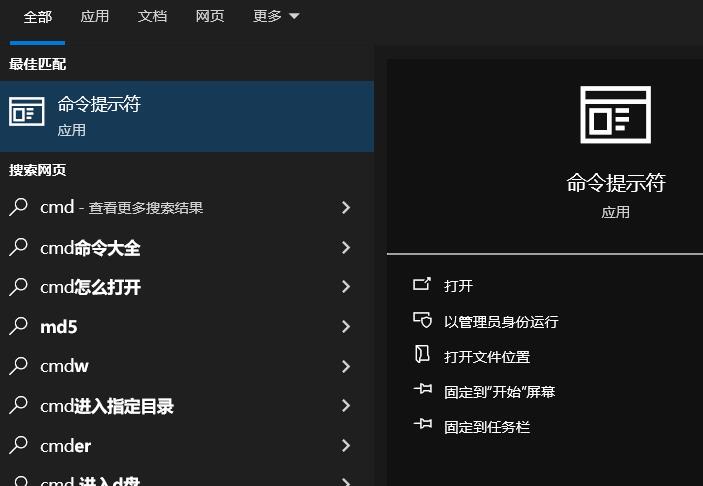Select the cmdw suggestion text

tap(64, 366)
